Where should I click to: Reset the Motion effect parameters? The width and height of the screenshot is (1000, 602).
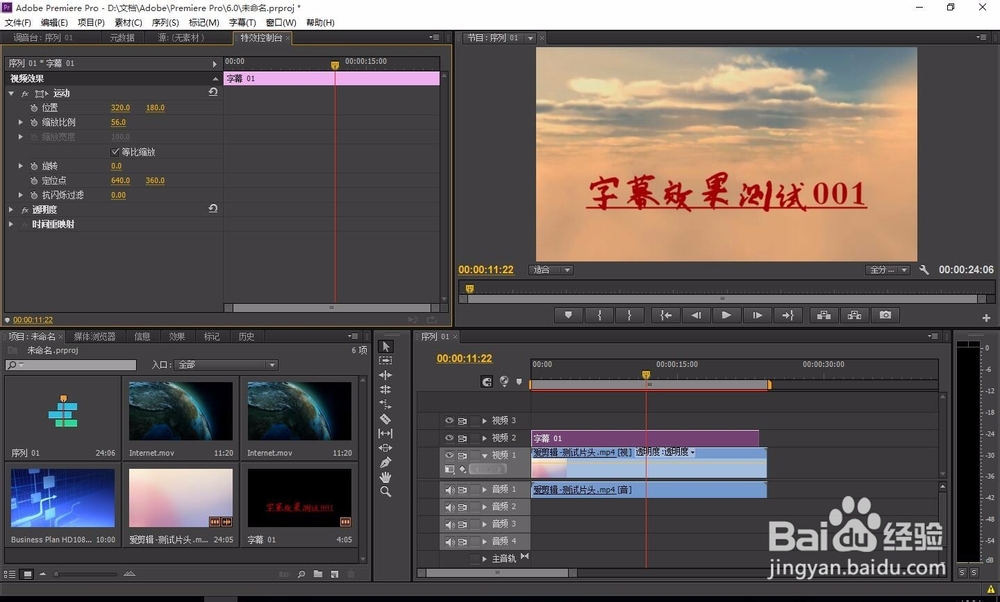pos(213,92)
